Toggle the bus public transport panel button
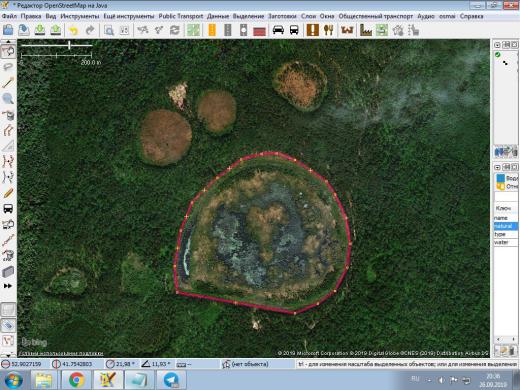520x390 pixels. 8,209
